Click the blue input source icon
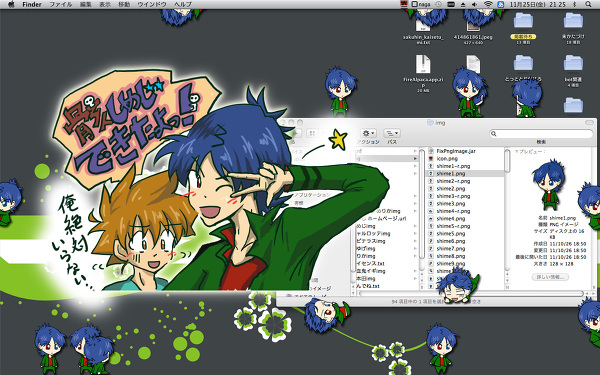This screenshot has height=375, width=600. pyautogui.click(x=500, y=4)
